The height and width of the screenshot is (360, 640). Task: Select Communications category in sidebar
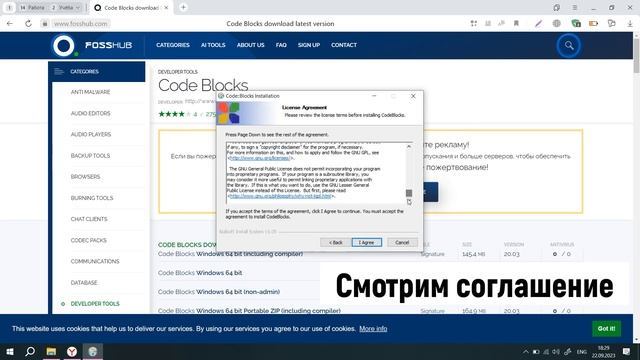pos(95,261)
